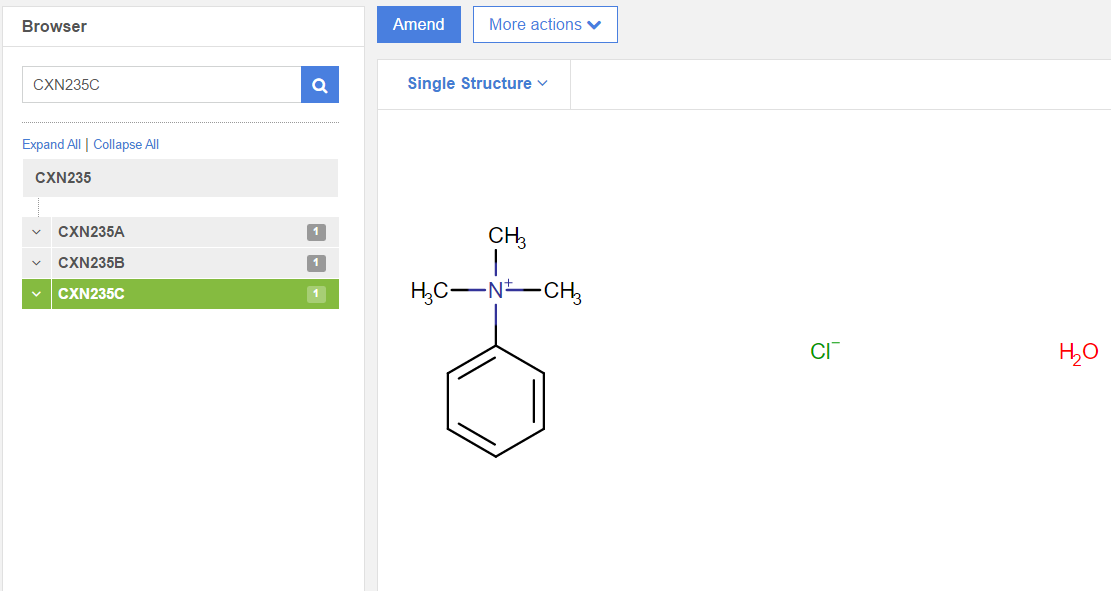Focus the search field containing CXN235C
1111x591 pixels.
point(160,85)
